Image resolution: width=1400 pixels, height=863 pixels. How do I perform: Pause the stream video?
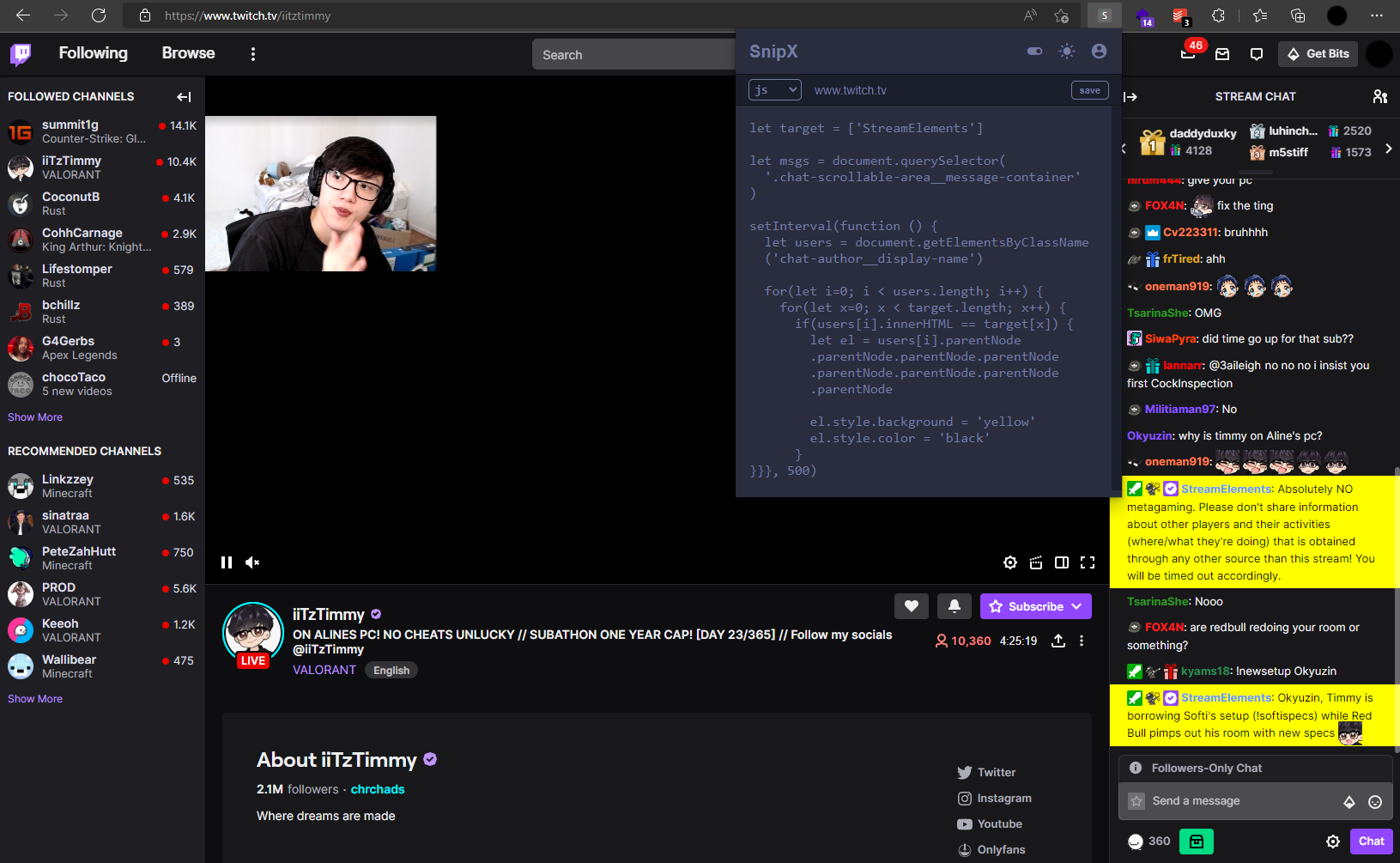[227, 562]
